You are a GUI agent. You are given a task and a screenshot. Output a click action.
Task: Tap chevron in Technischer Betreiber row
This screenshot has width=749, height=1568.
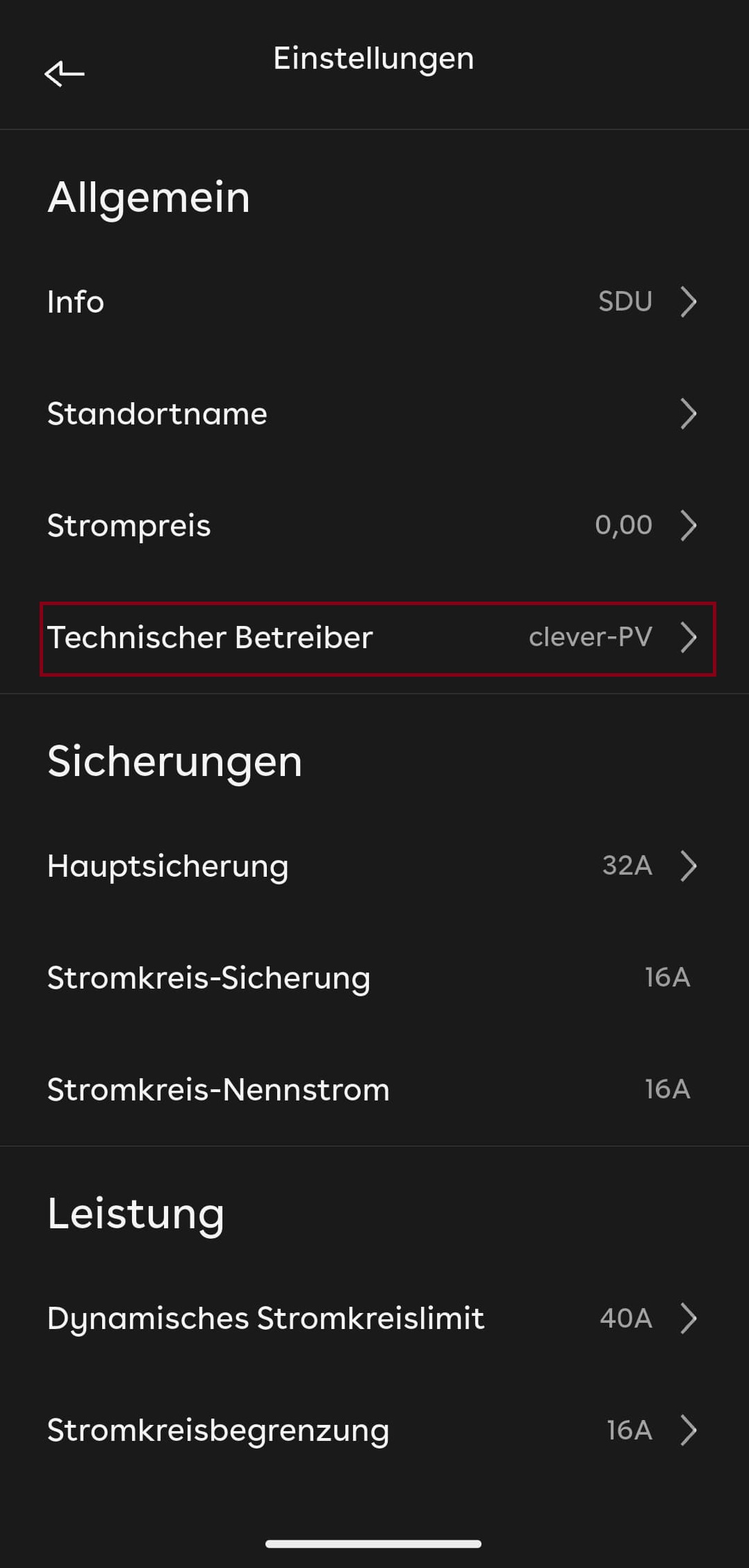click(x=688, y=638)
